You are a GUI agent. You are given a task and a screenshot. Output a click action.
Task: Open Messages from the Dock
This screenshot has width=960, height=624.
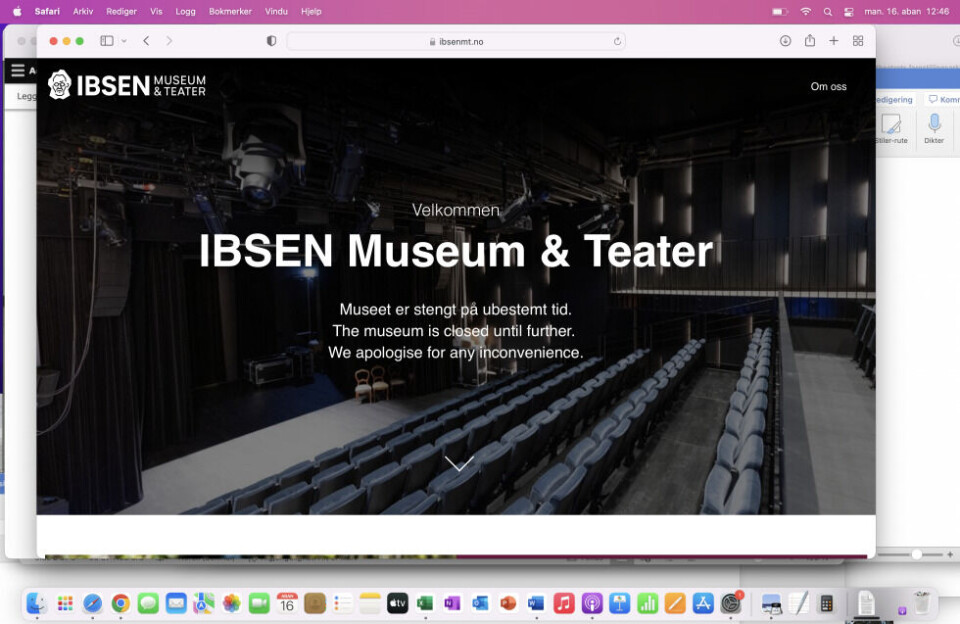tap(148, 603)
